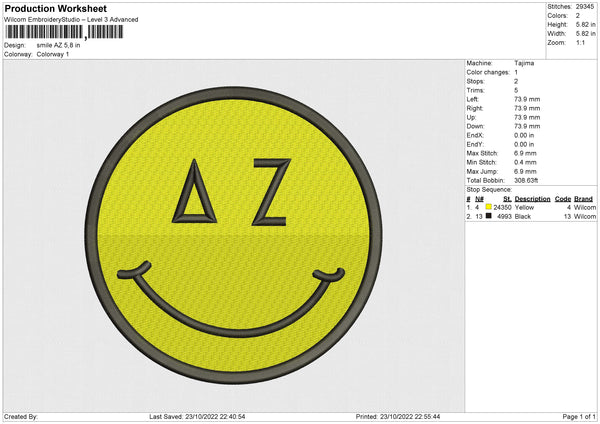600x424 pixels.
Task: Click the 'Trims:' label
Action: click(475, 90)
